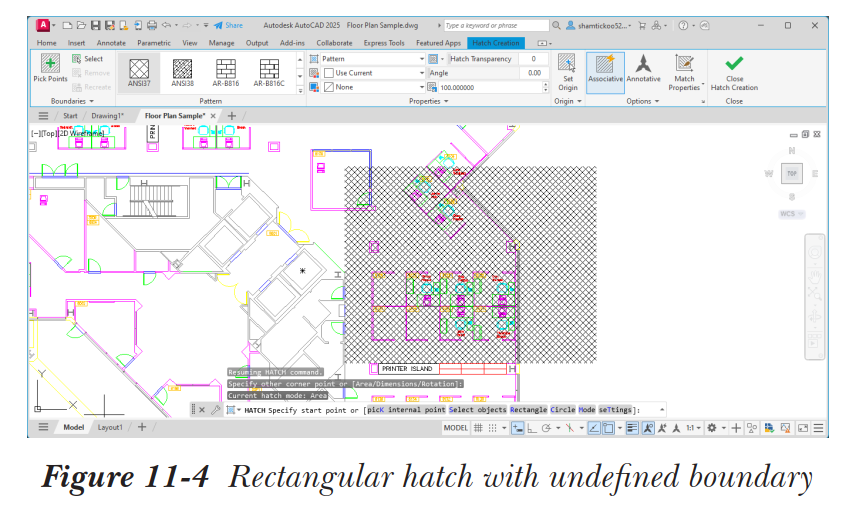Open the Parametric ribbon tab
846x509 pixels.
154,43
